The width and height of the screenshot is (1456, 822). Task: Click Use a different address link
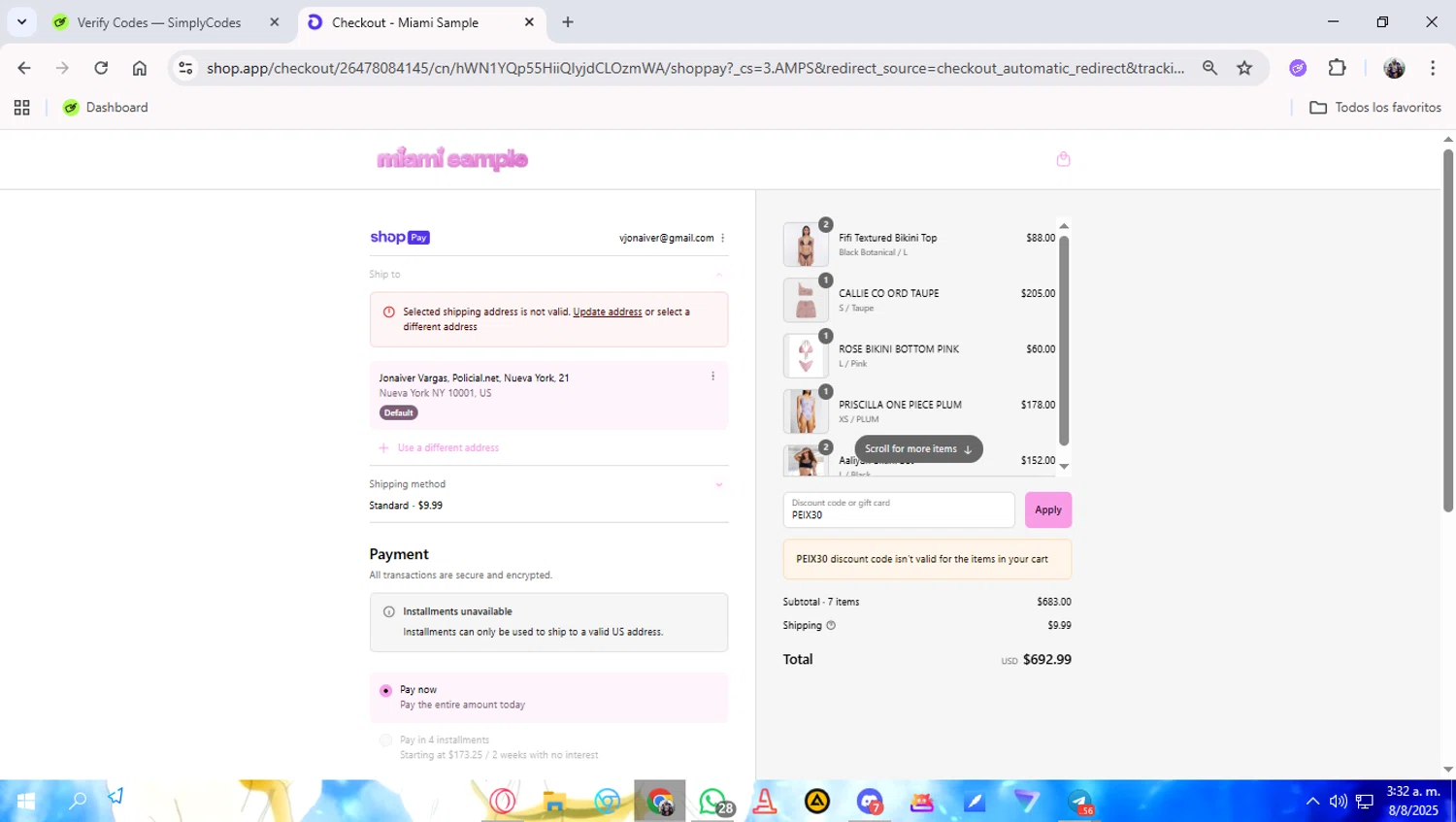pyautogui.click(x=448, y=447)
